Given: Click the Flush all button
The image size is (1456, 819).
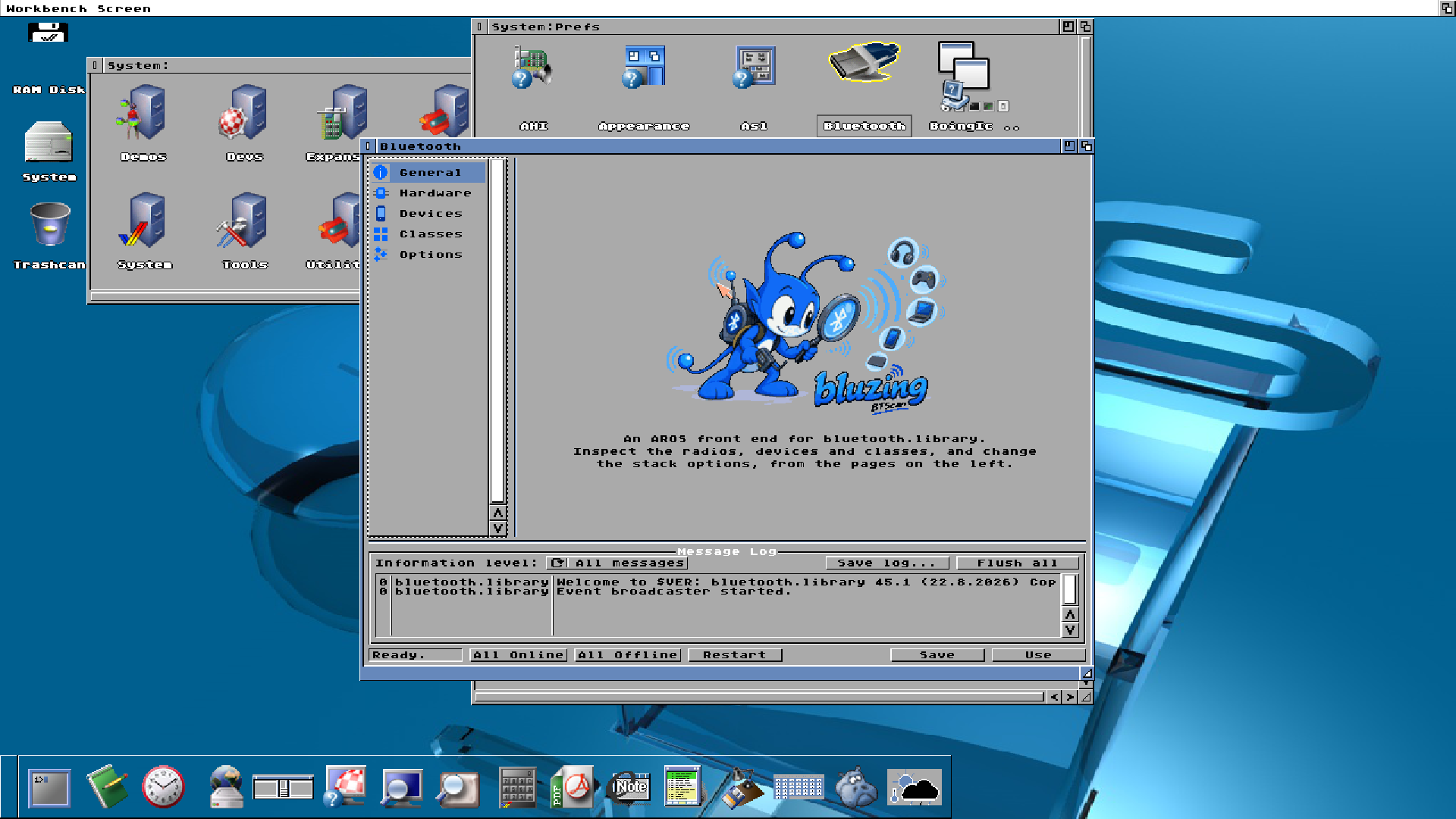Looking at the screenshot, I should 1017,563.
